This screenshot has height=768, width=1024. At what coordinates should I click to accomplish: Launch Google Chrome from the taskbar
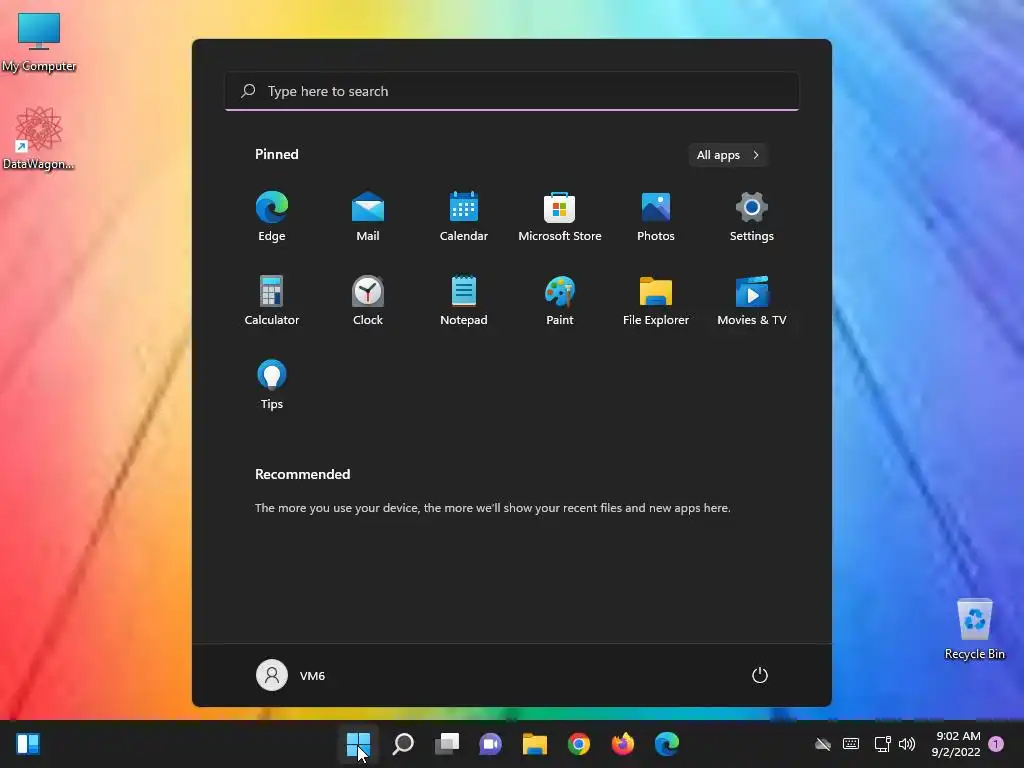(579, 743)
